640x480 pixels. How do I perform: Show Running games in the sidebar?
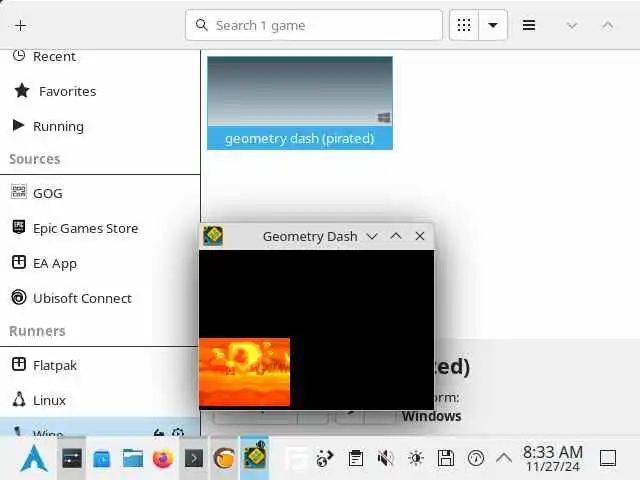pyautogui.click(x=100, y=126)
